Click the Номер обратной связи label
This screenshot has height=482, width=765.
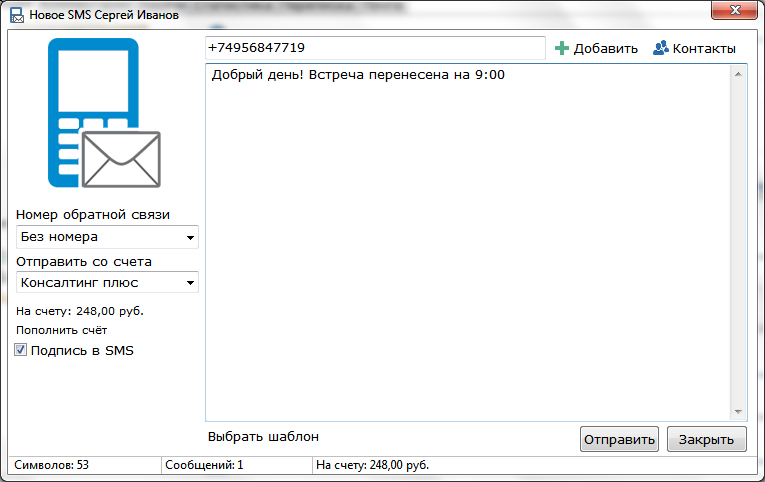[93, 215]
